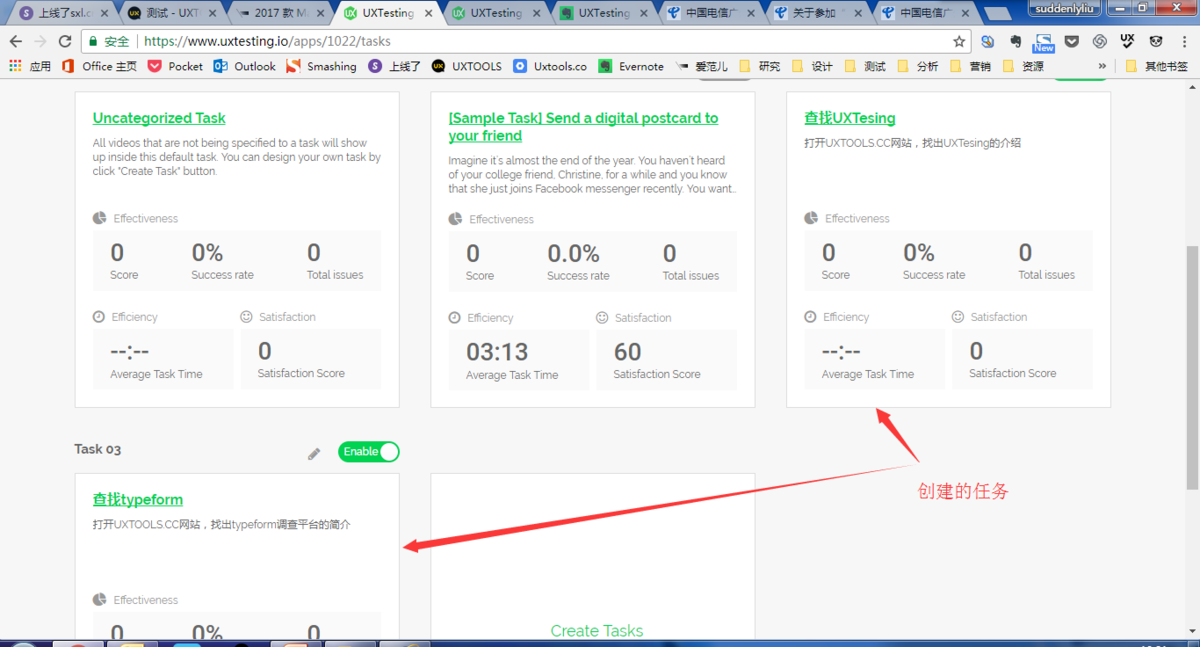Image resolution: width=1200 pixels, height=647 pixels.
Task: Expand the 分析 bookmarks folder
Action: 918,66
